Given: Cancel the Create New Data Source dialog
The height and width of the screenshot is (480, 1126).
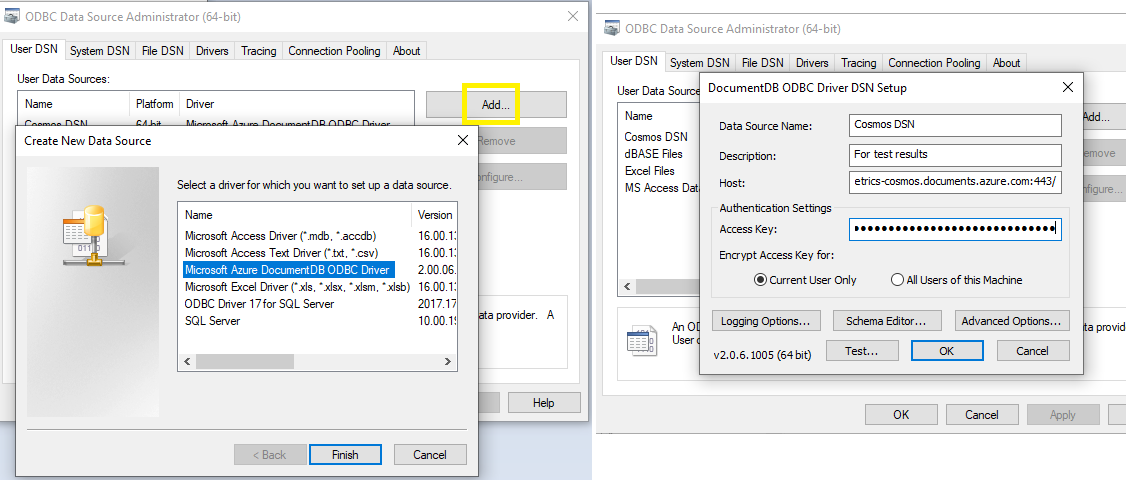Looking at the screenshot, I should click(x=428, y=455).
